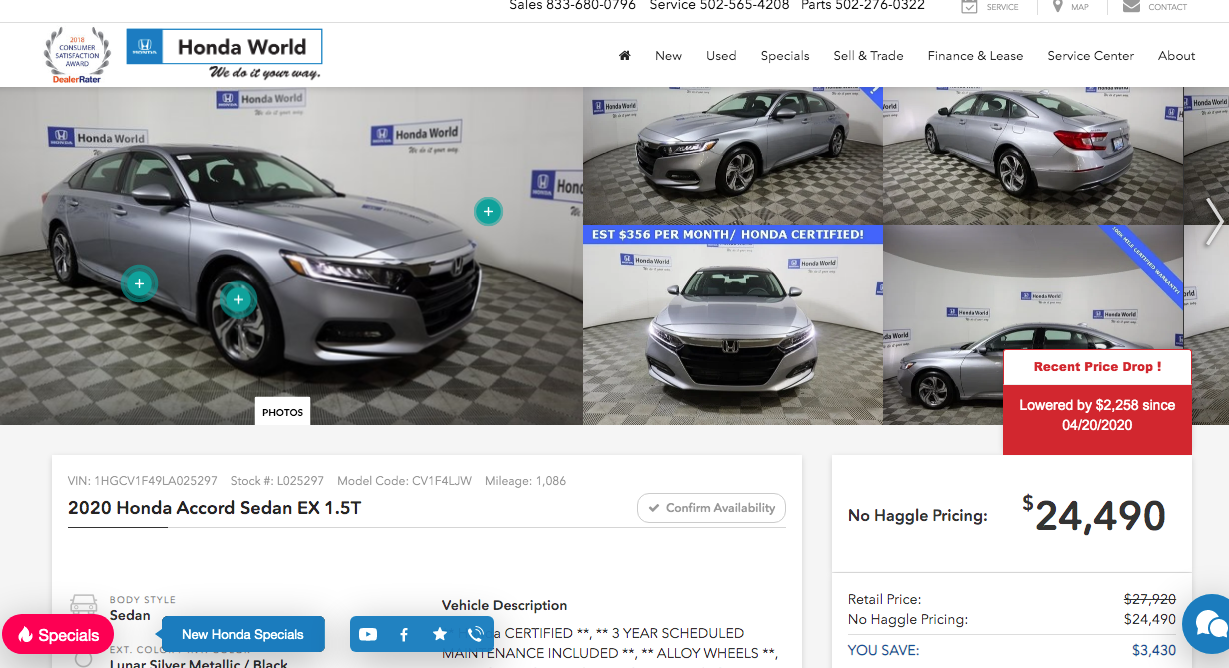Open the rear view thumbnail photo

[1033, 156]
